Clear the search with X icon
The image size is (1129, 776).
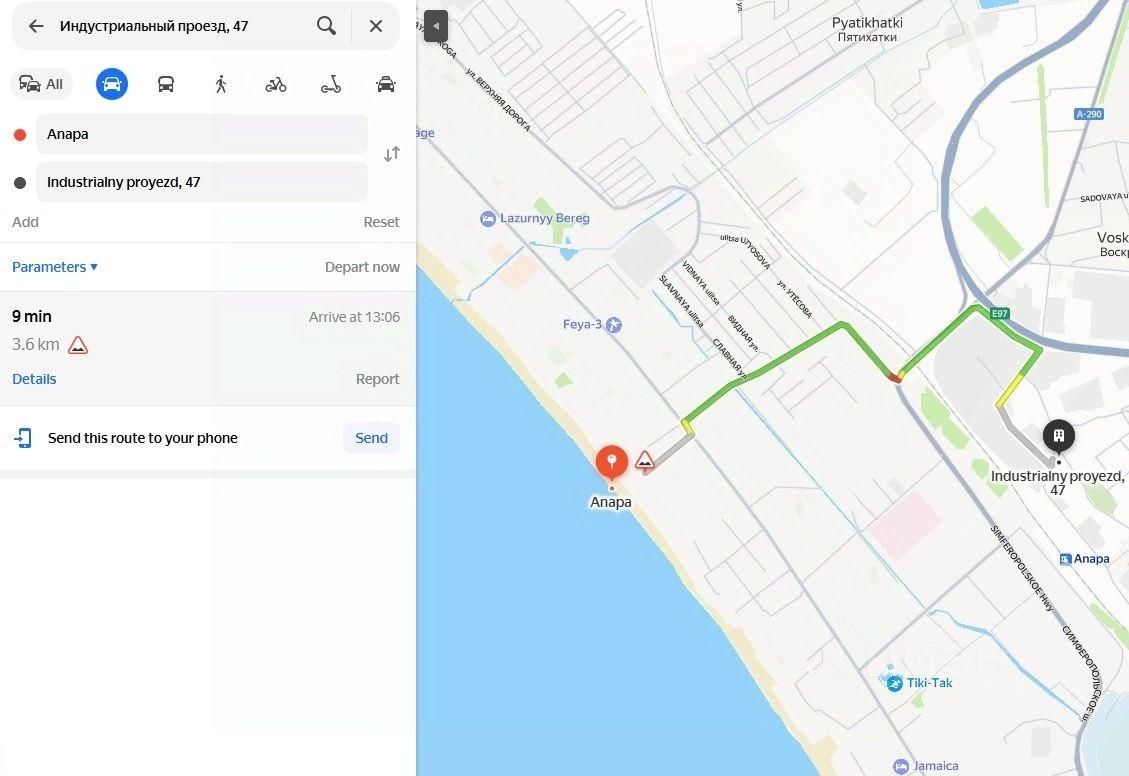tap(376, 26)
